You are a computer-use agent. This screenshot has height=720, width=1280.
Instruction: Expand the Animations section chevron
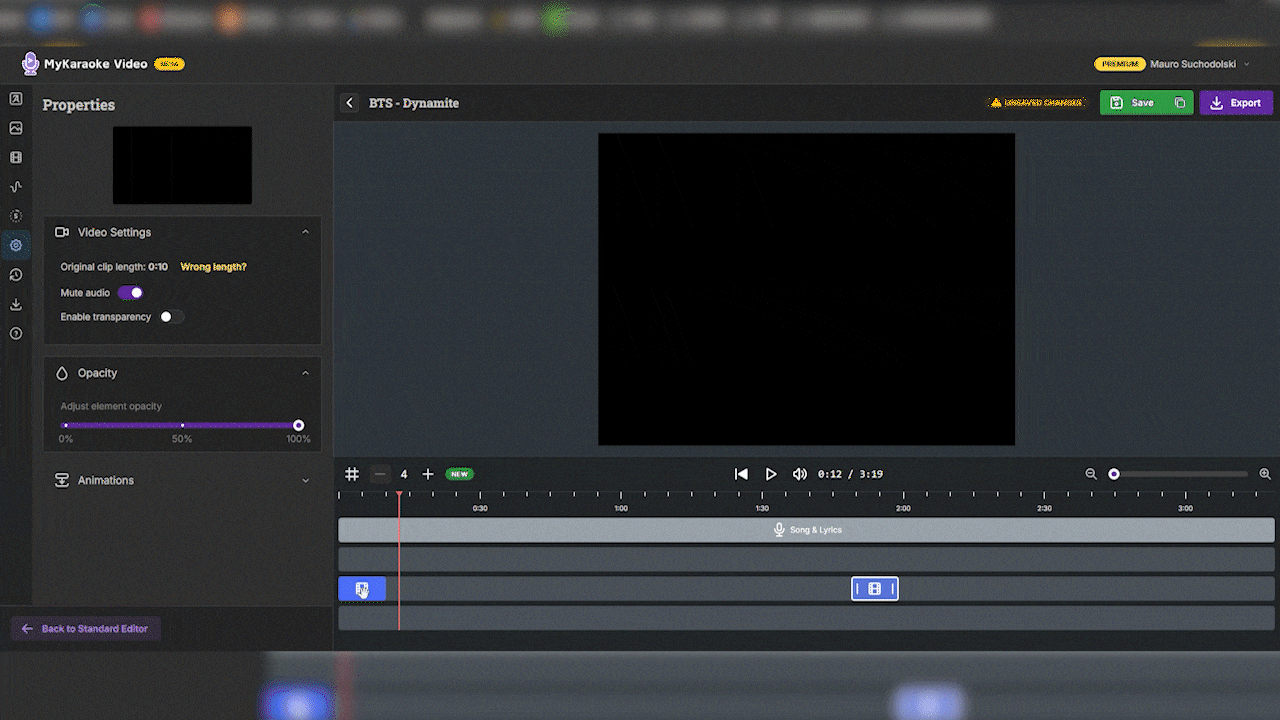pos(305,480)
